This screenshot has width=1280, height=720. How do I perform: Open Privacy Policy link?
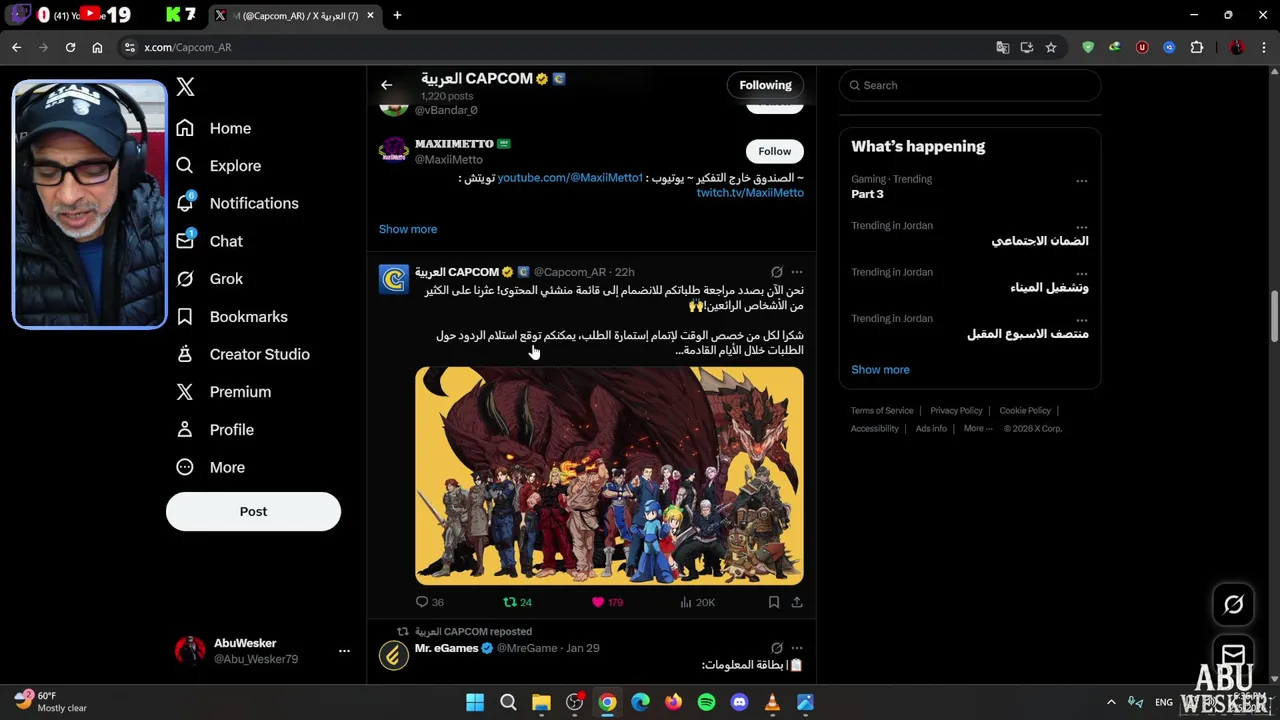956,411
